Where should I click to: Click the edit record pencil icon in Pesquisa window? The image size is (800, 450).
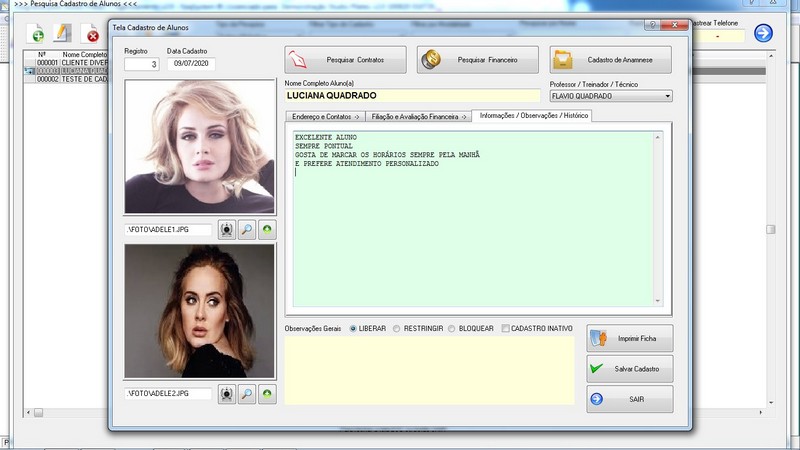pyautogui.click(x=62, y=33)
